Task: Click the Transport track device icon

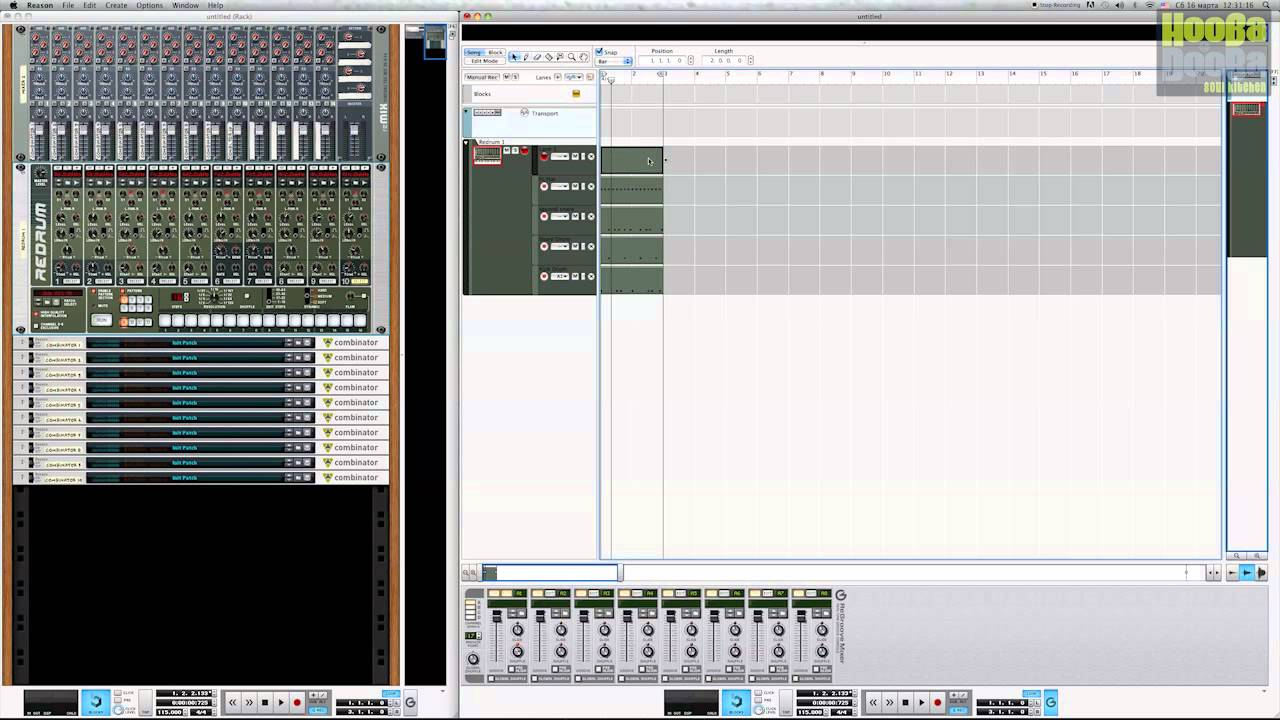Action: [487, 113]
